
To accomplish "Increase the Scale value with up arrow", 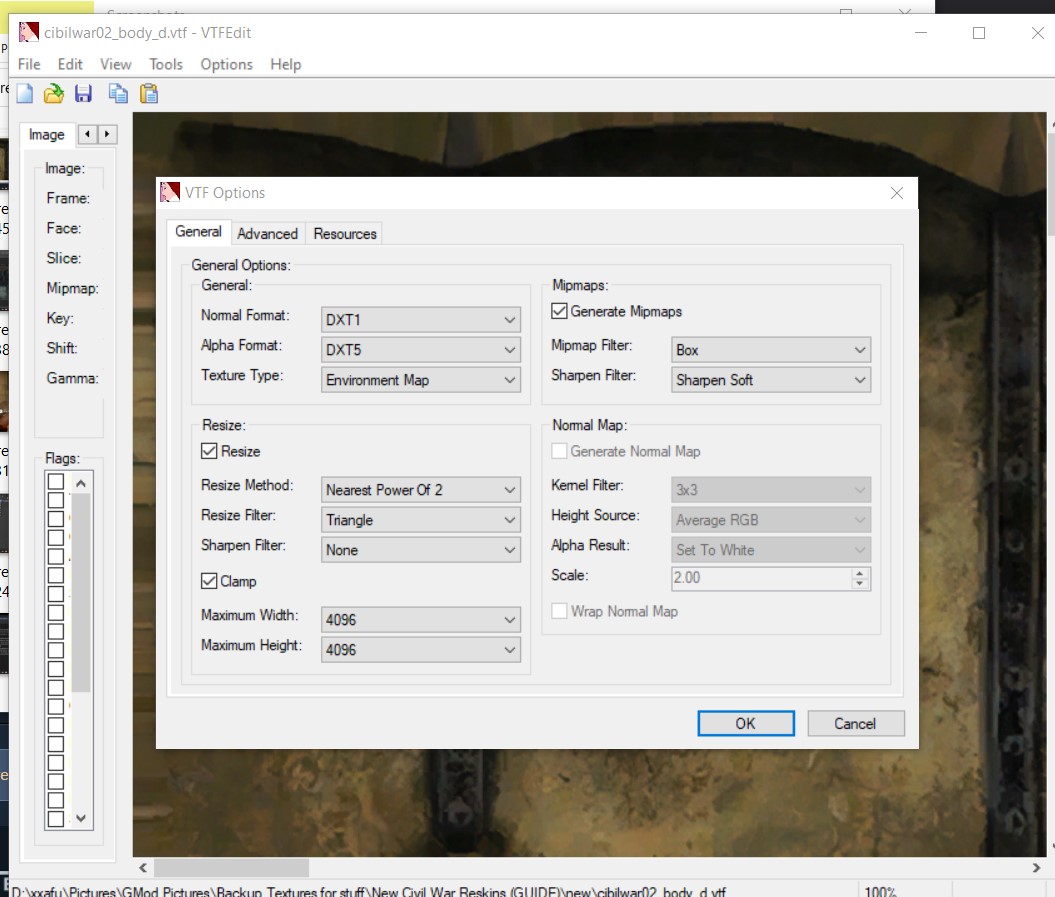I will pos(860,573).
